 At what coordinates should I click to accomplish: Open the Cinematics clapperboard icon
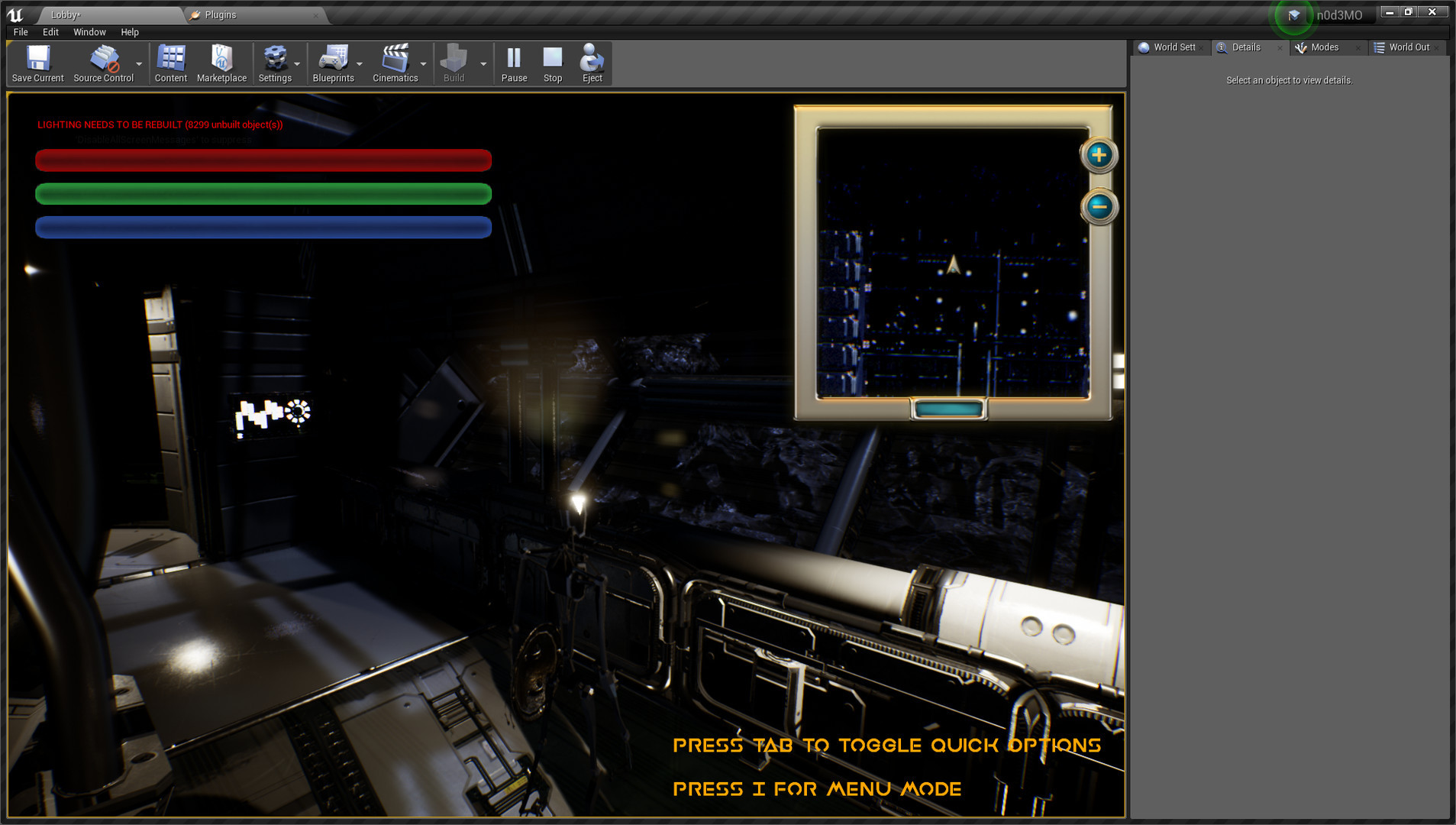click(x=395, y=63)
